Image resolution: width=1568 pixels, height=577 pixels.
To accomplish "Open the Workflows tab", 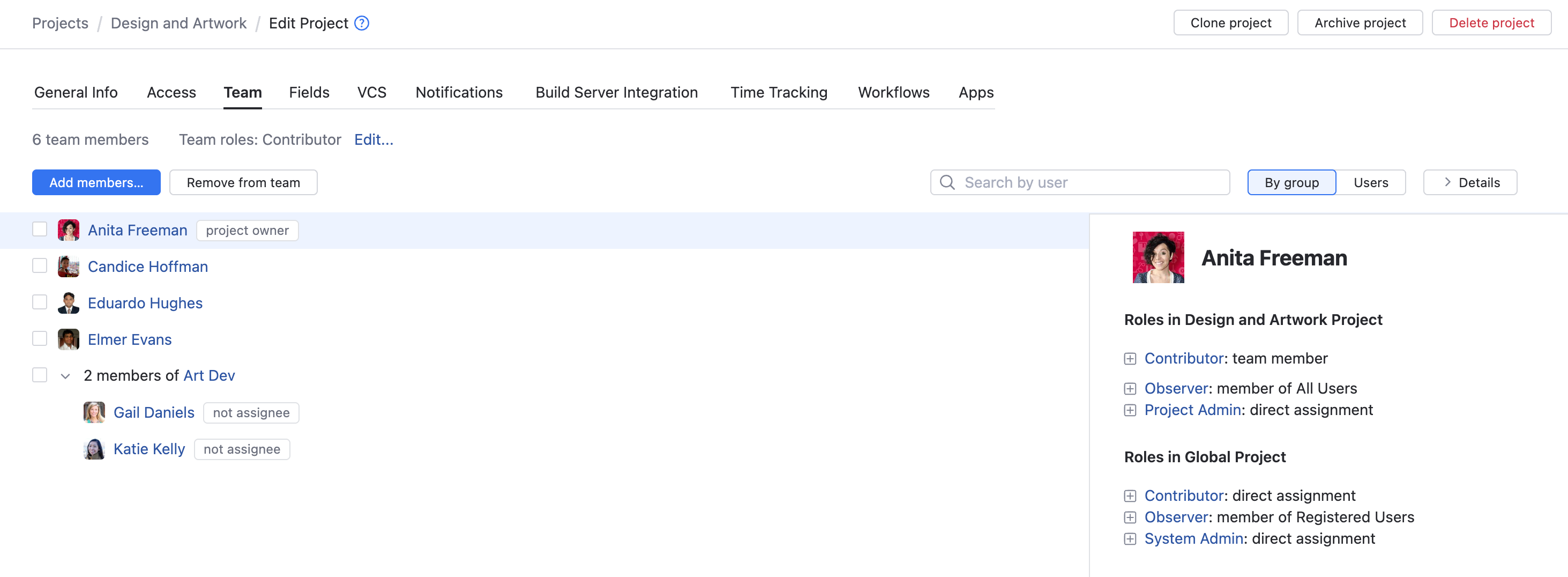I will tap(893, 93).
